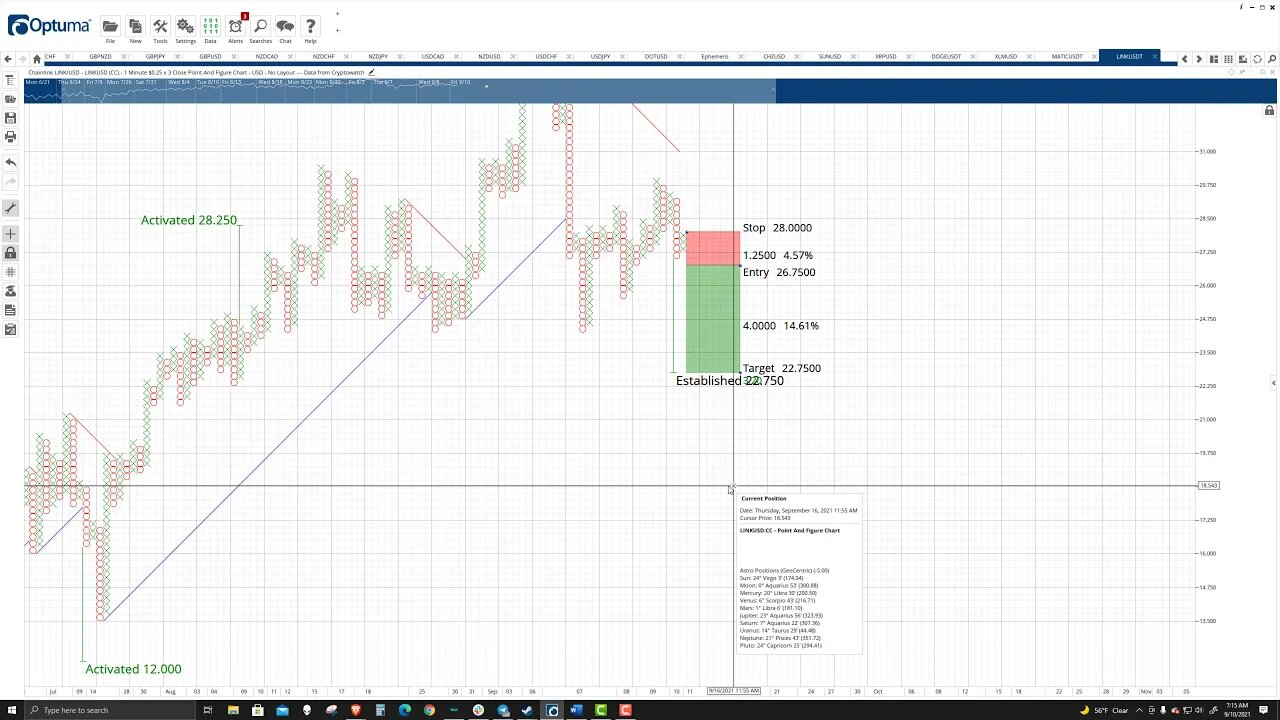Click the green profit zone of trade tool
The image size is (1280, 720).
pyautogui.click(x=713, y=319)
